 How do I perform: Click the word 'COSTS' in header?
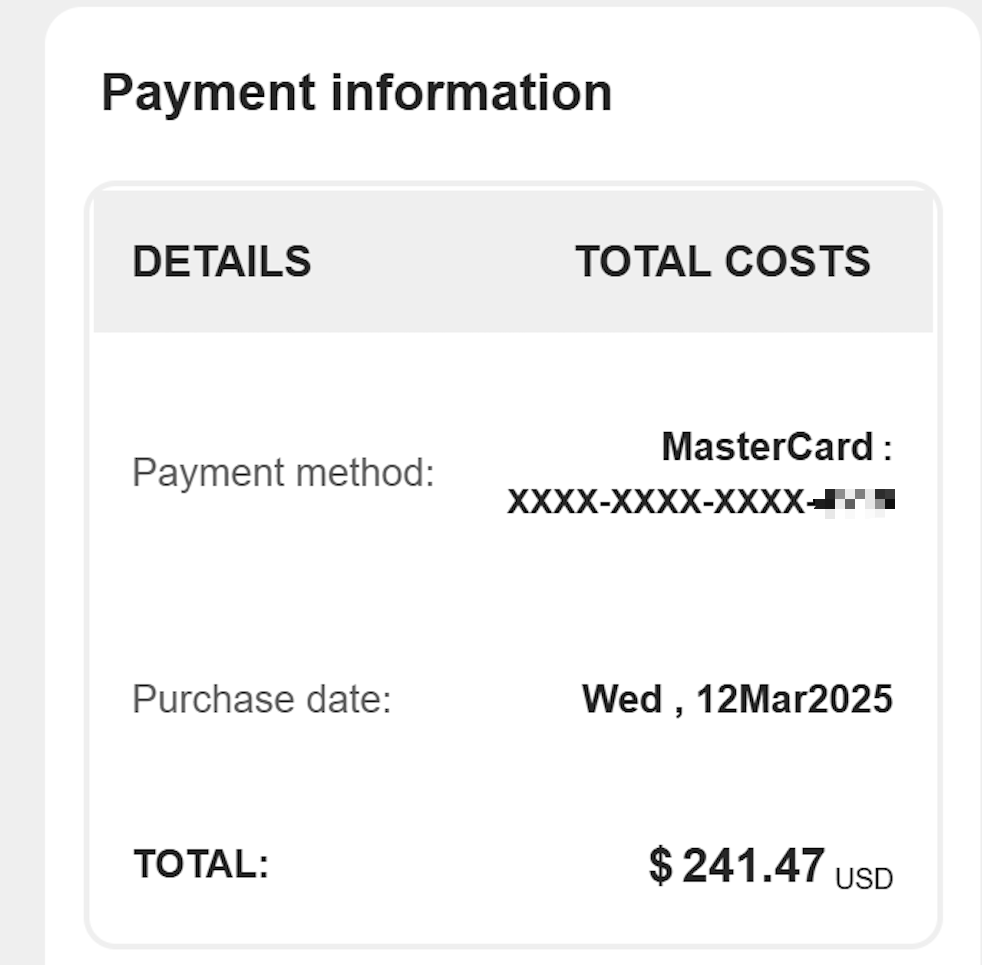click(797, 261)
